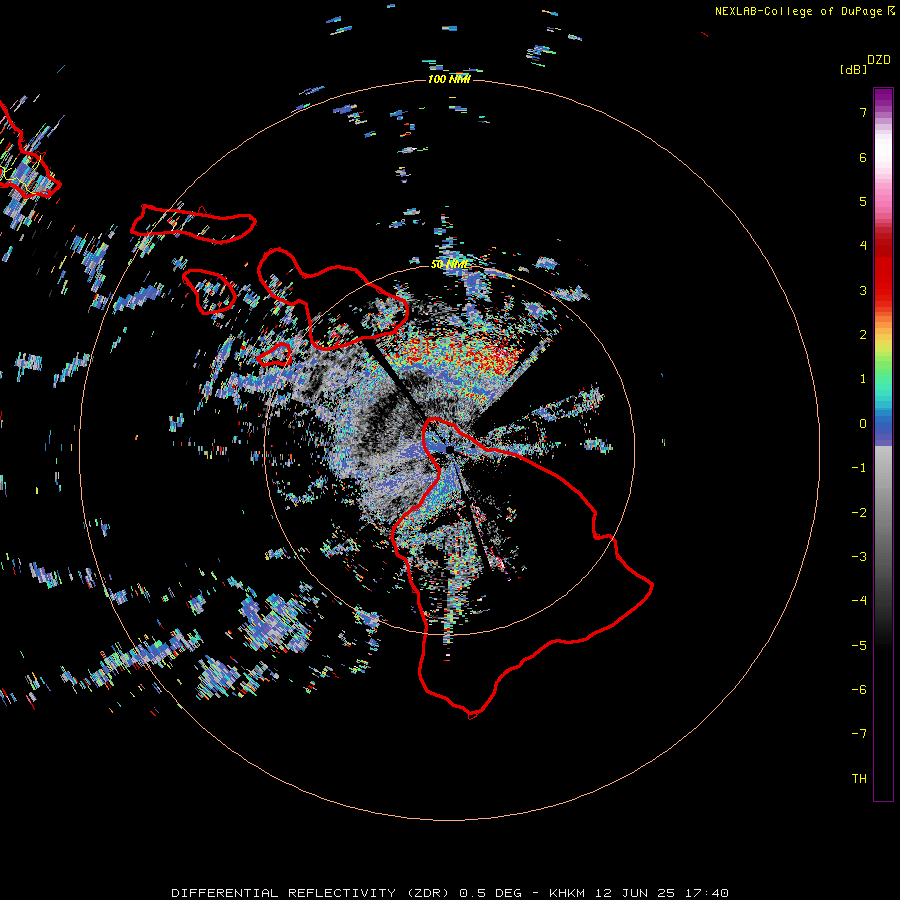Click the -5 value on the color scale
Screen dimensions: 900x900
click(859, 646)
